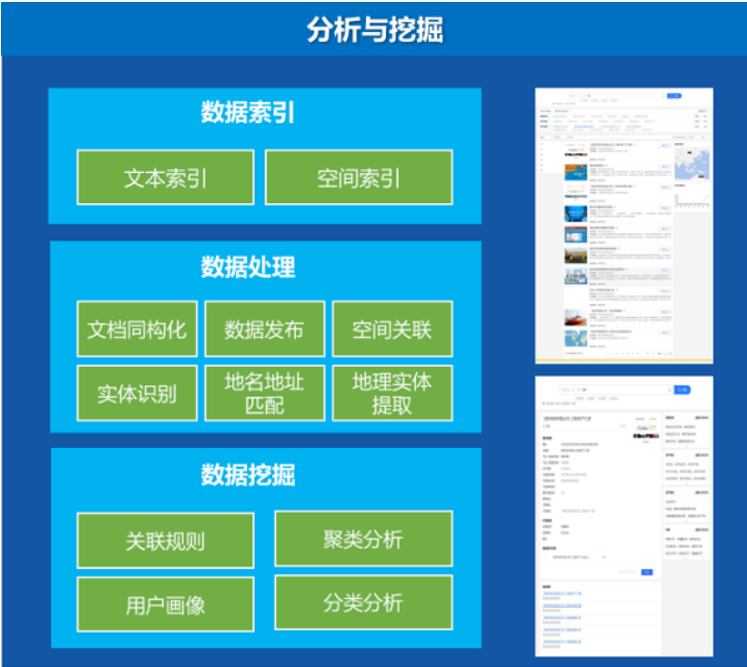This screenshot has height=667, width=747.
Task: Open the detail page thumbnail
Action: [624, 516]
